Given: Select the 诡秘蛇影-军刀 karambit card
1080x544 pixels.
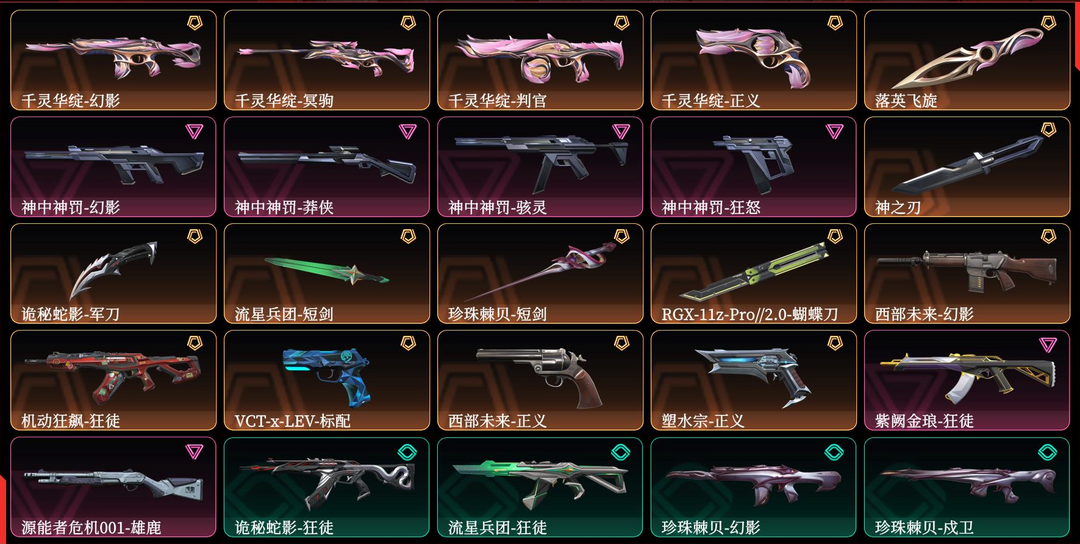Looking at the screenshot, I should click(x=113, y=273).
